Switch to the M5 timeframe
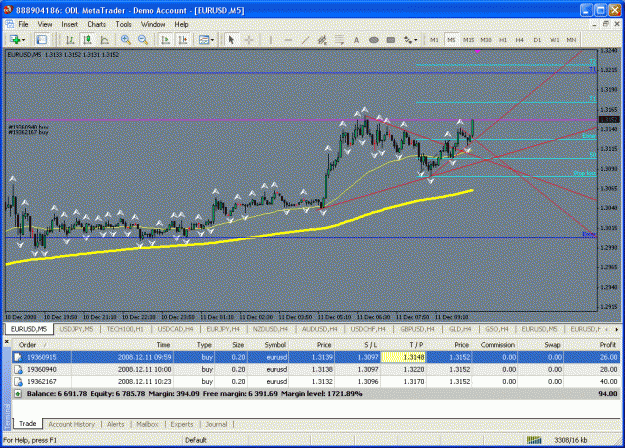 pos(451,40)
